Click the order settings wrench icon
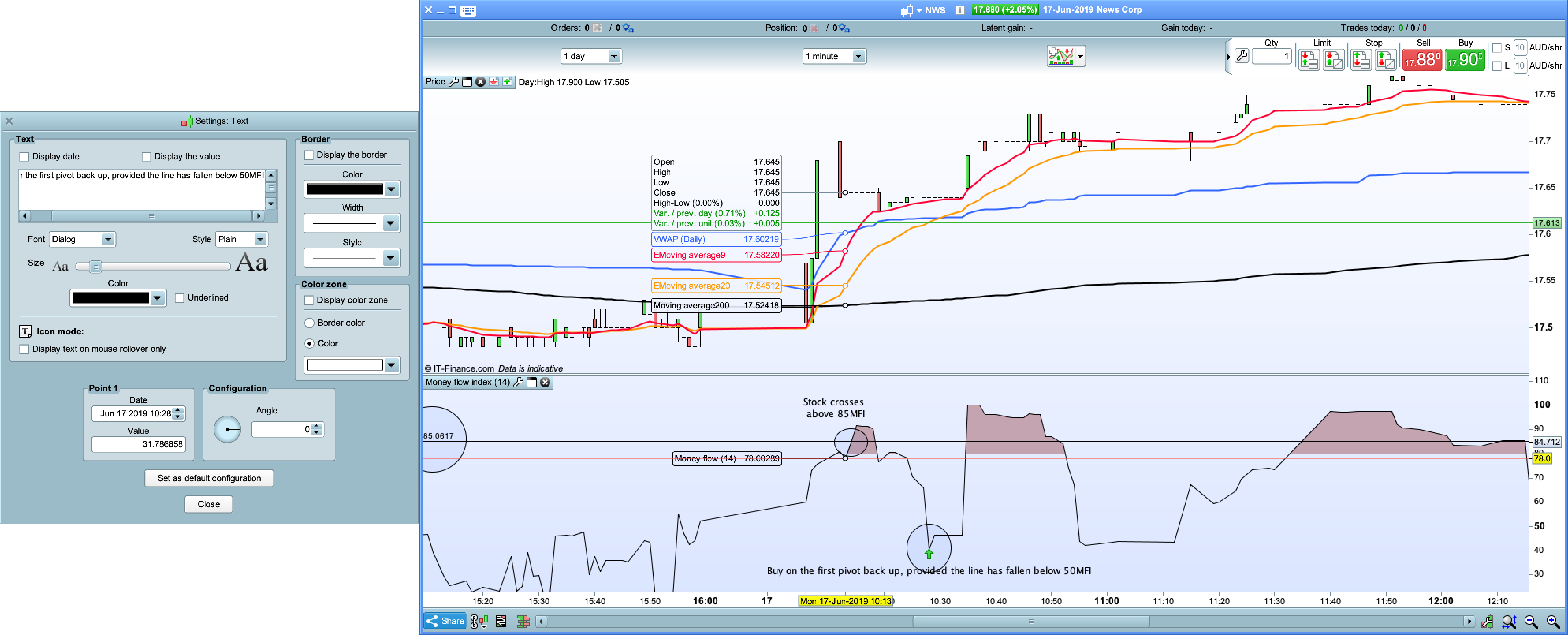Image resolution: width=1568 pixels, height=635 pixels. tap(1242, 57)
